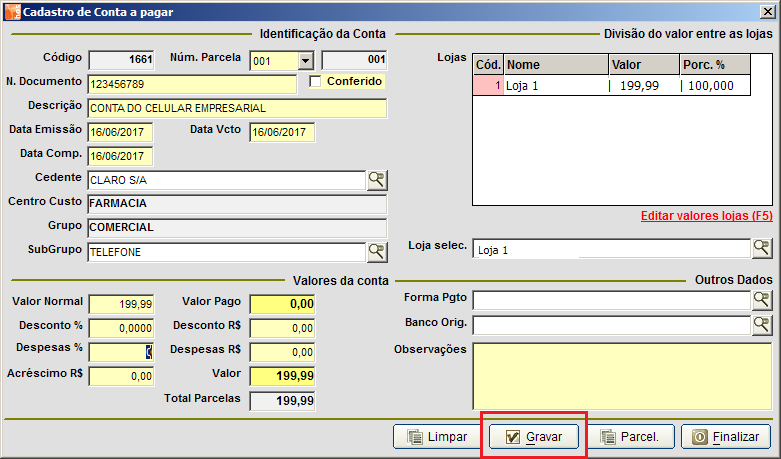Image resolution: width=781 pixels, height=459 pixels.
Task: Click the SubGrupo lookup magnifier icon
Action: point(376,251)
